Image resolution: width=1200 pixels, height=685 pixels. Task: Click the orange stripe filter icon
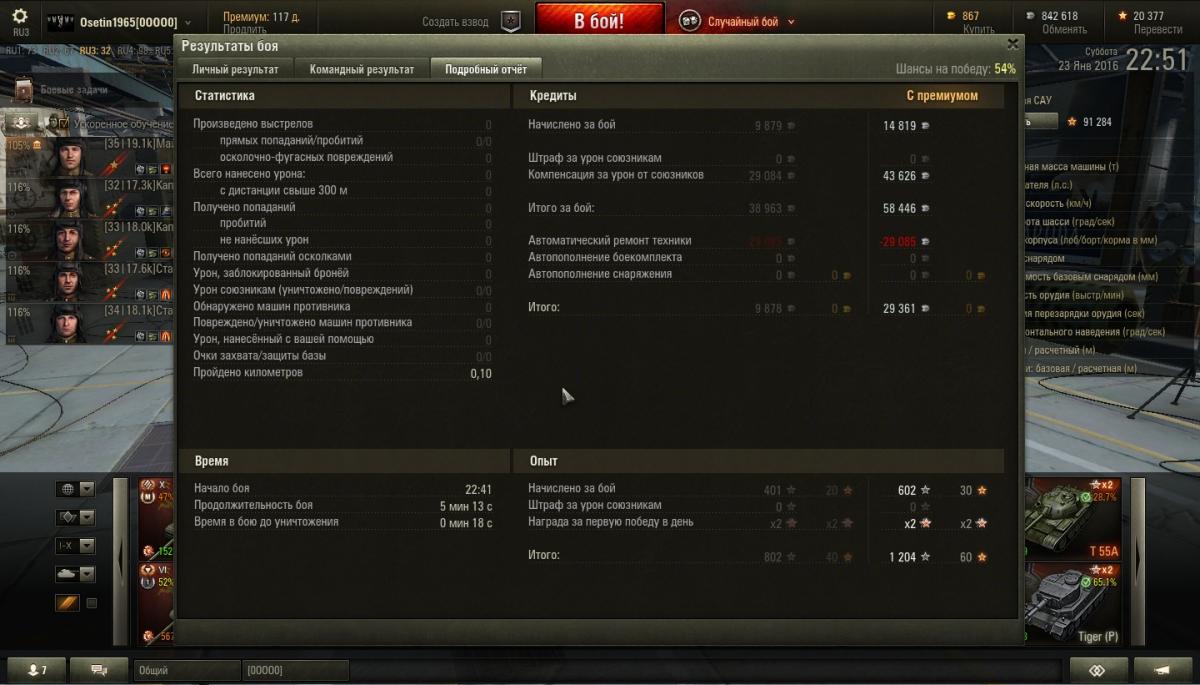pyautogui.click(x=67, y=603)
